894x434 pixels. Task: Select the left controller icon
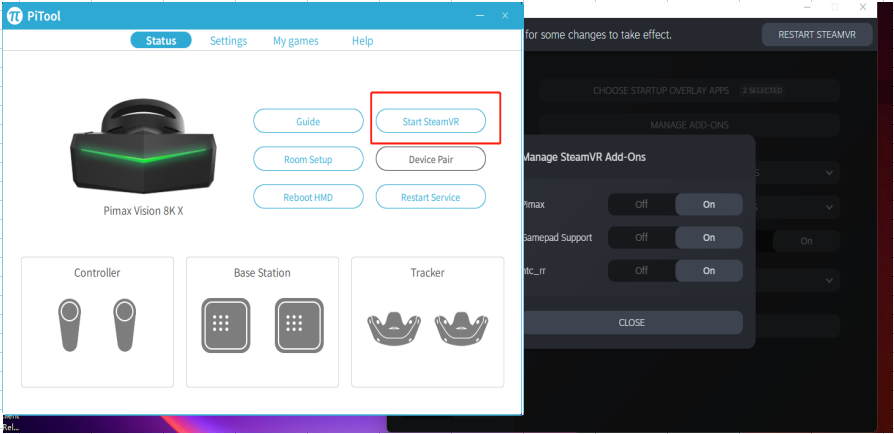tap(70, 325)
